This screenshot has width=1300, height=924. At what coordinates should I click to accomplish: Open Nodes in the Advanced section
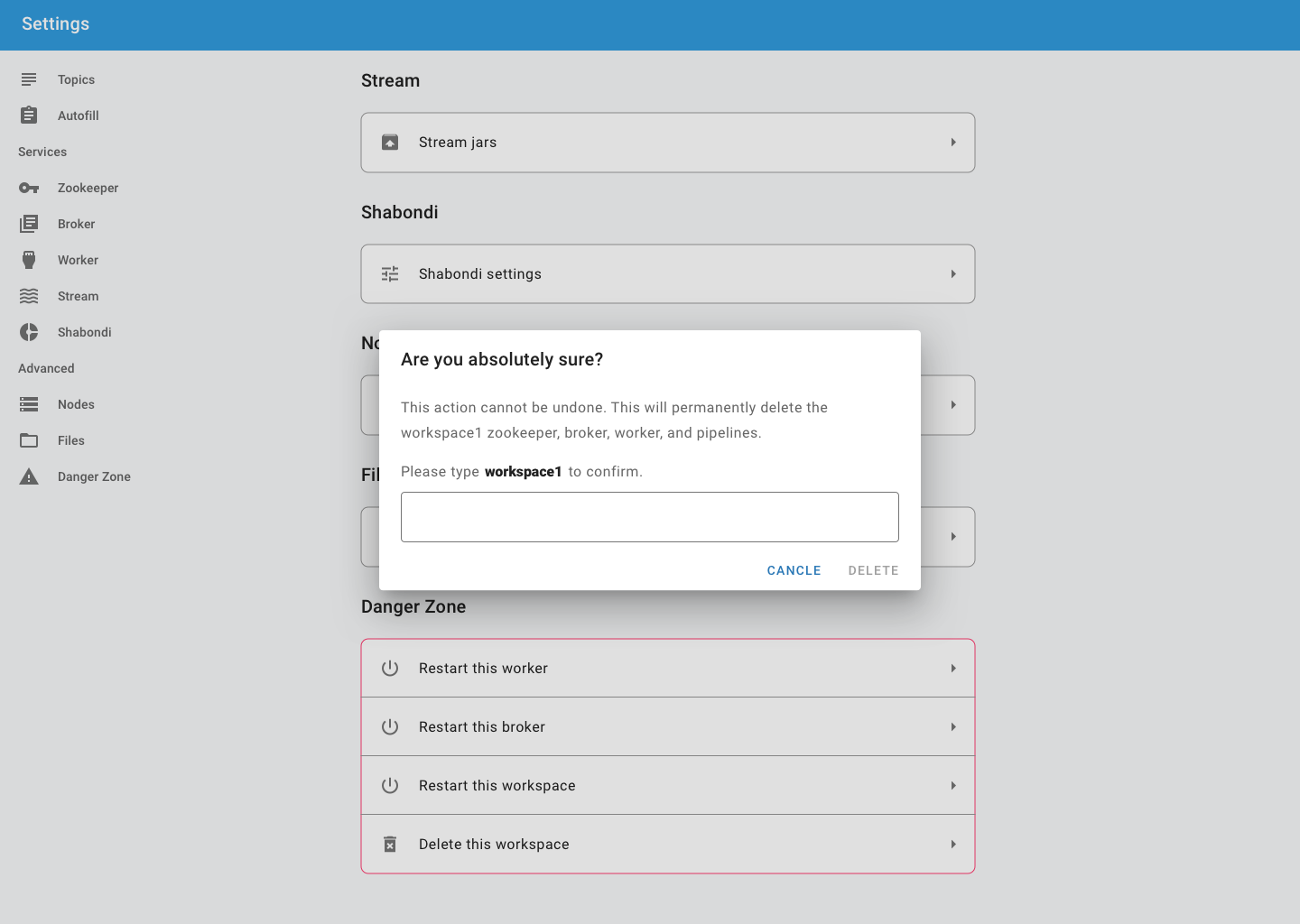[76, 404]
